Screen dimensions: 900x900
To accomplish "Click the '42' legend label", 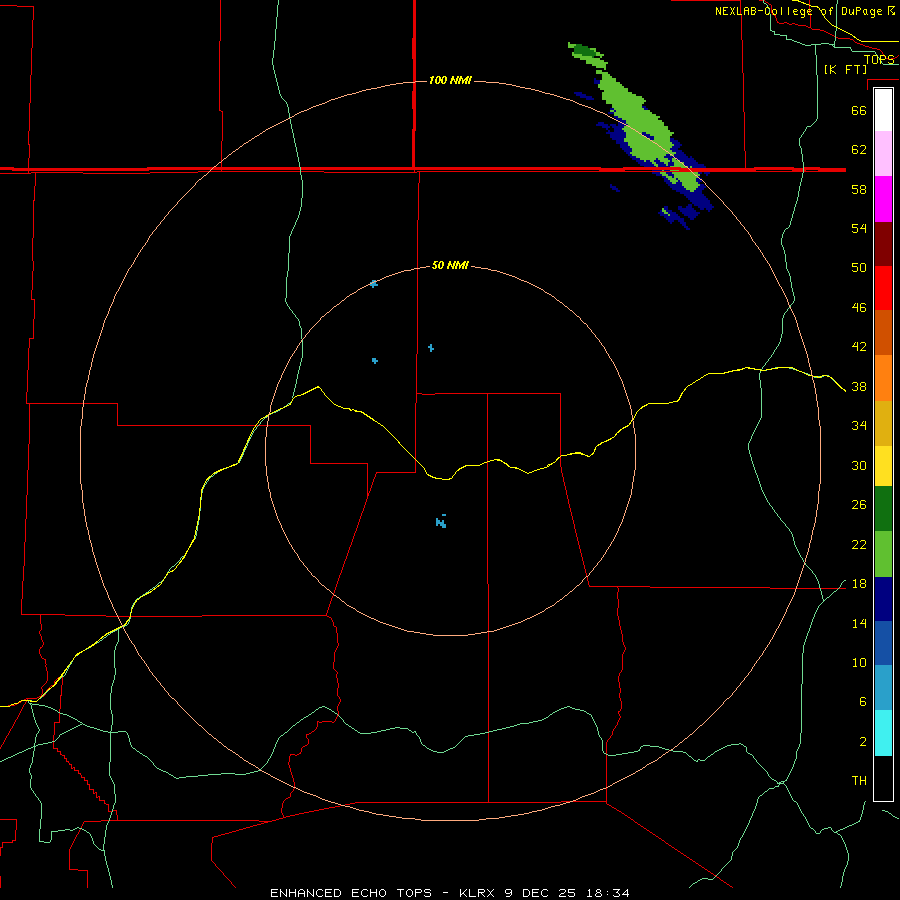I will [x=859, y=347].
